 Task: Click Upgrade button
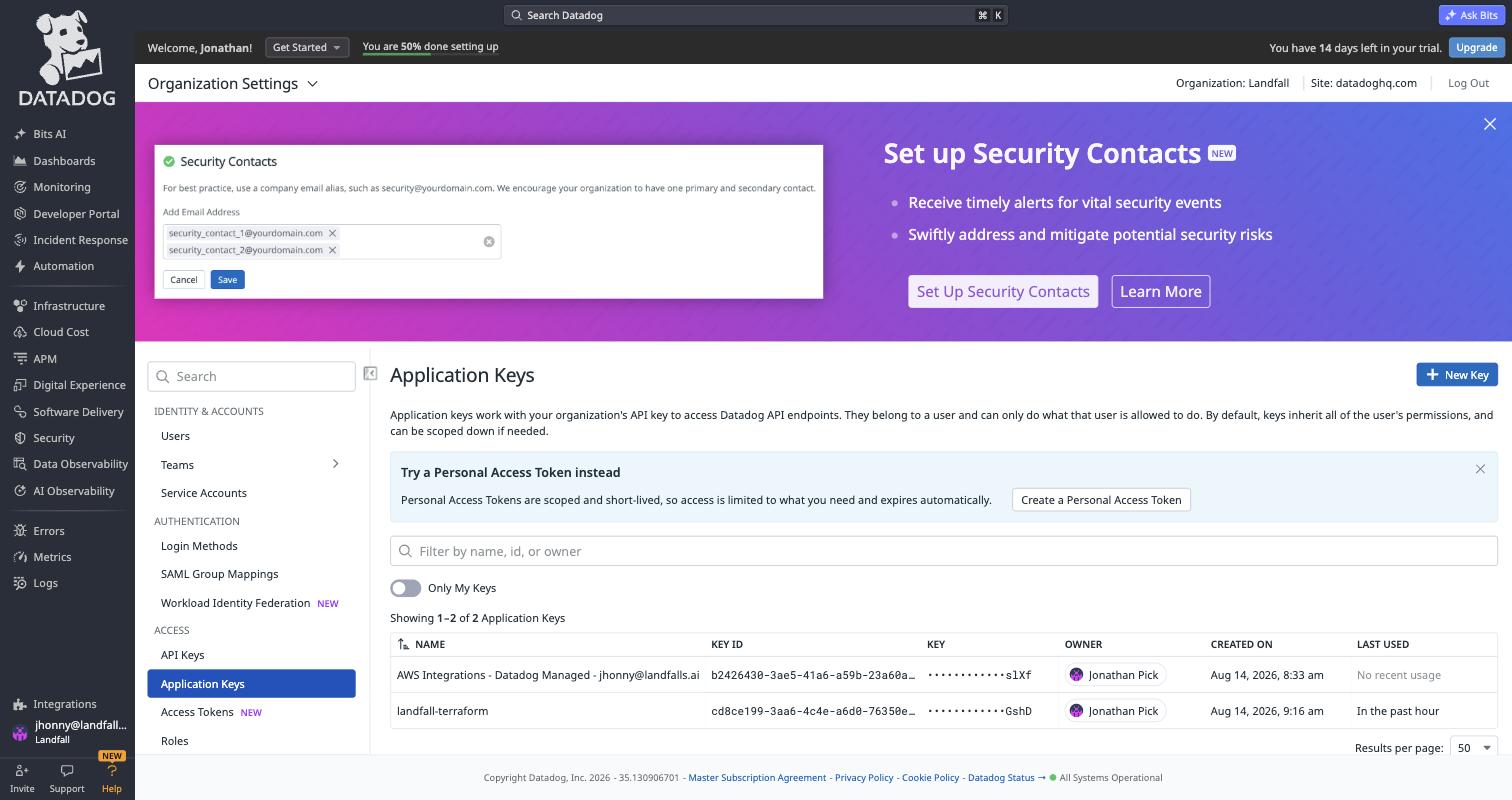pyautogui.click(x=1477, y=47)
